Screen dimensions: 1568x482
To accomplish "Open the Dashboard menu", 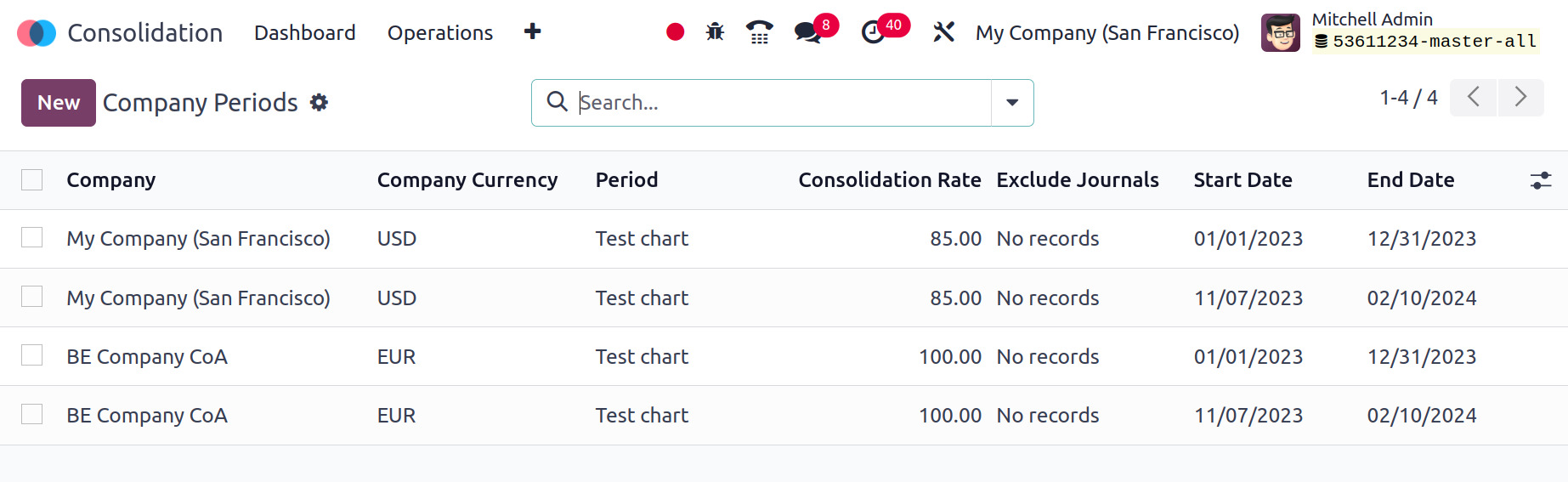I will coord(305,33).
